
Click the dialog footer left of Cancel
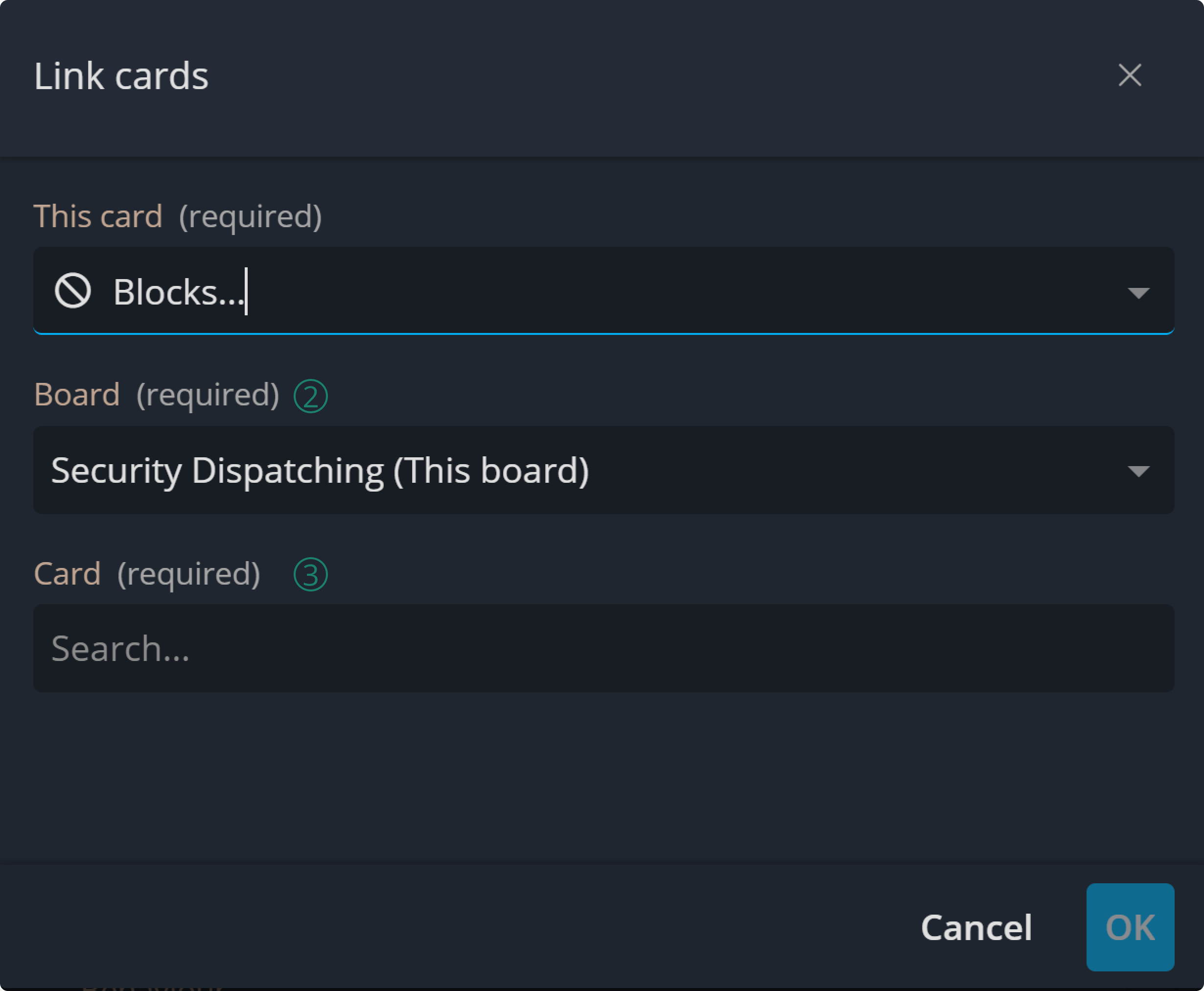(457, 927)
